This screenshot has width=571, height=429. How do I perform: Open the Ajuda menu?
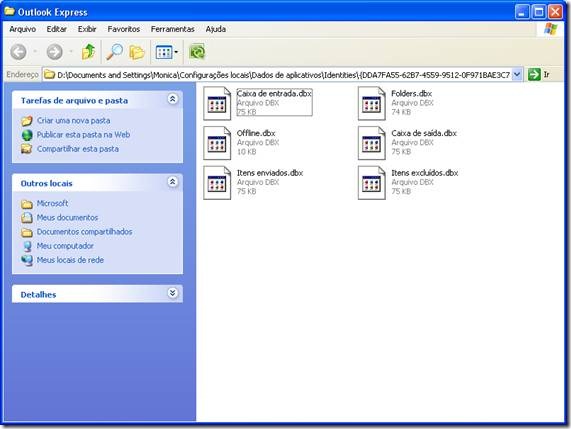click(216, 29)
